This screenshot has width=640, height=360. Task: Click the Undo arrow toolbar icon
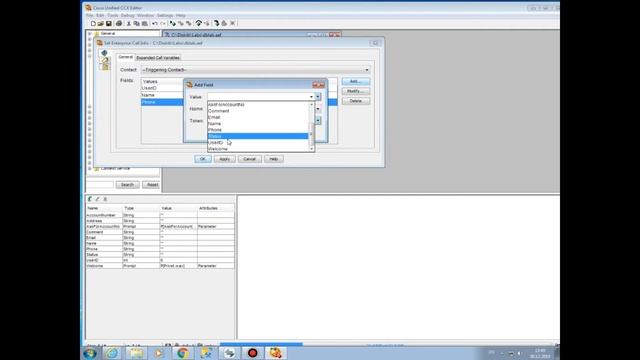(x=155, y=24)
